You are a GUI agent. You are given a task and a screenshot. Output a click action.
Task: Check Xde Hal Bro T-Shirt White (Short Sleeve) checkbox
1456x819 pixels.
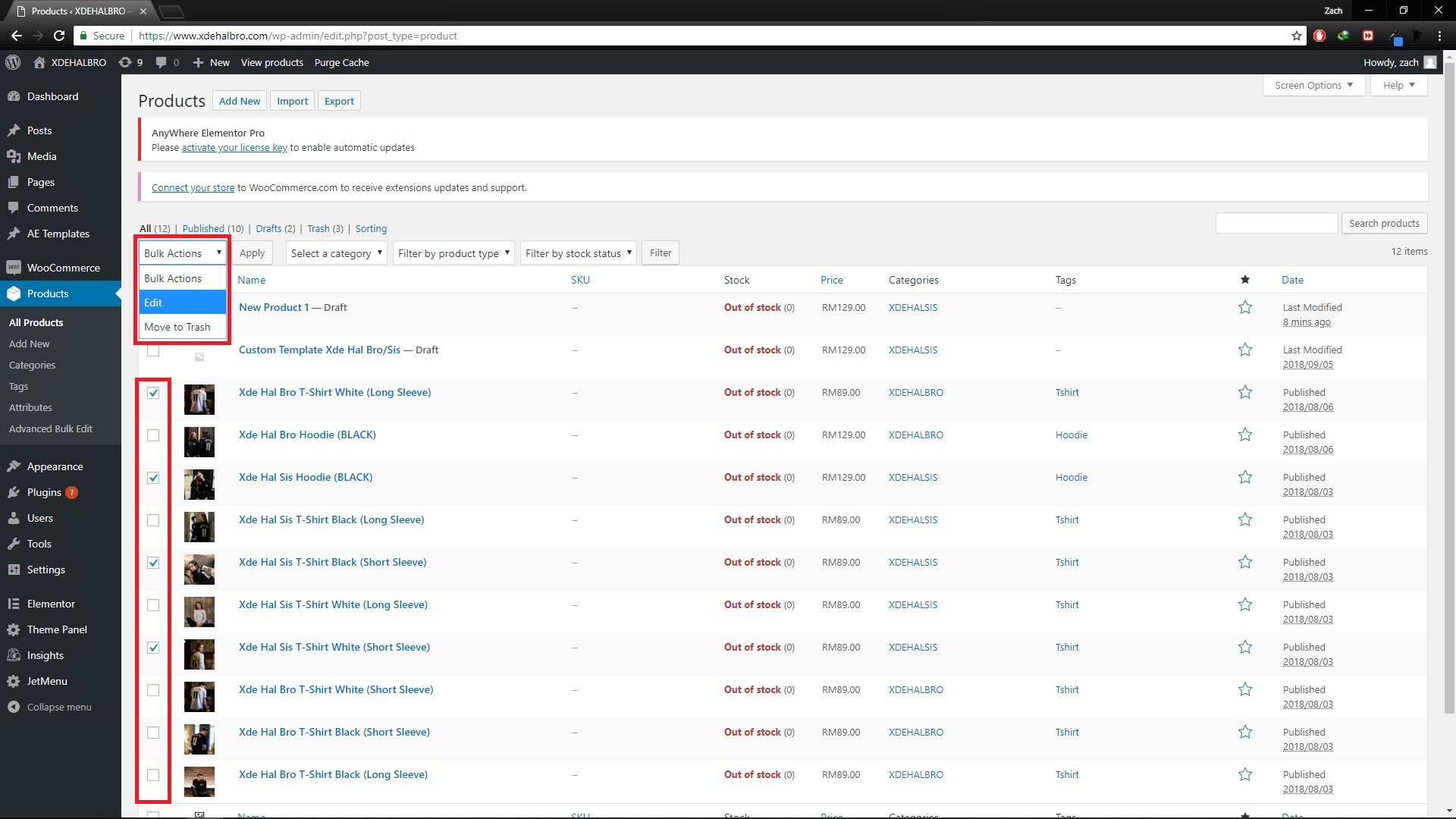tap(153, 690)
